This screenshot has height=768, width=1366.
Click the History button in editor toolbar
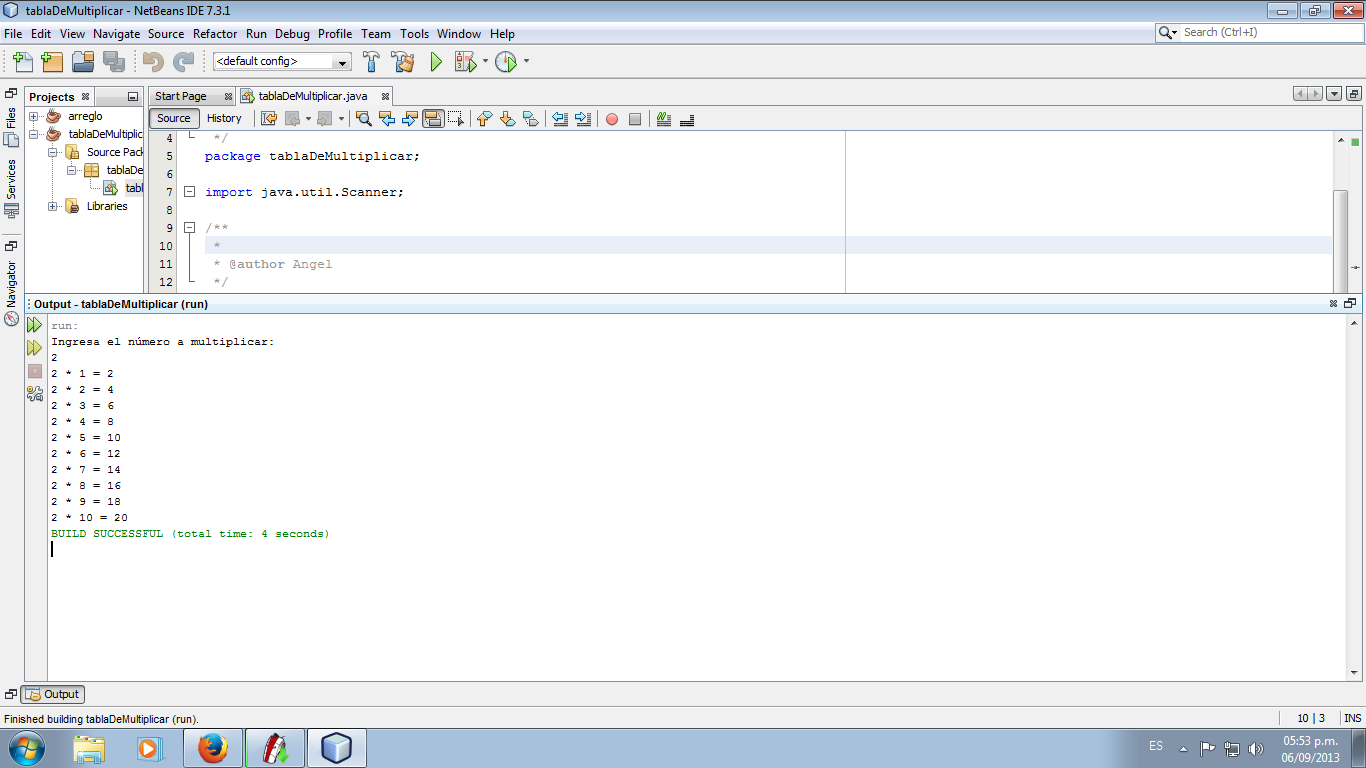[224, 118]
